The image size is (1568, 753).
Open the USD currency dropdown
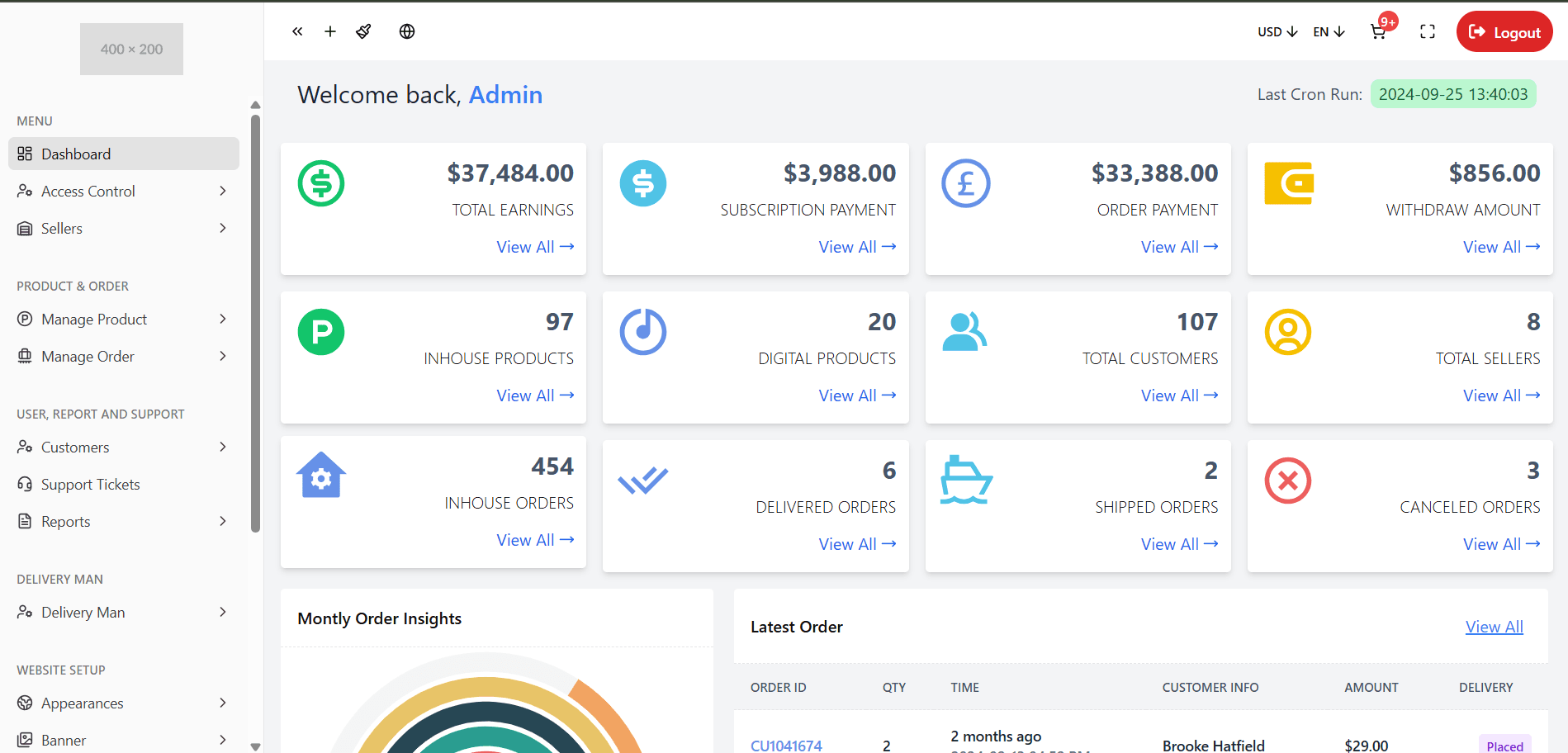[x=1277, y=31]
